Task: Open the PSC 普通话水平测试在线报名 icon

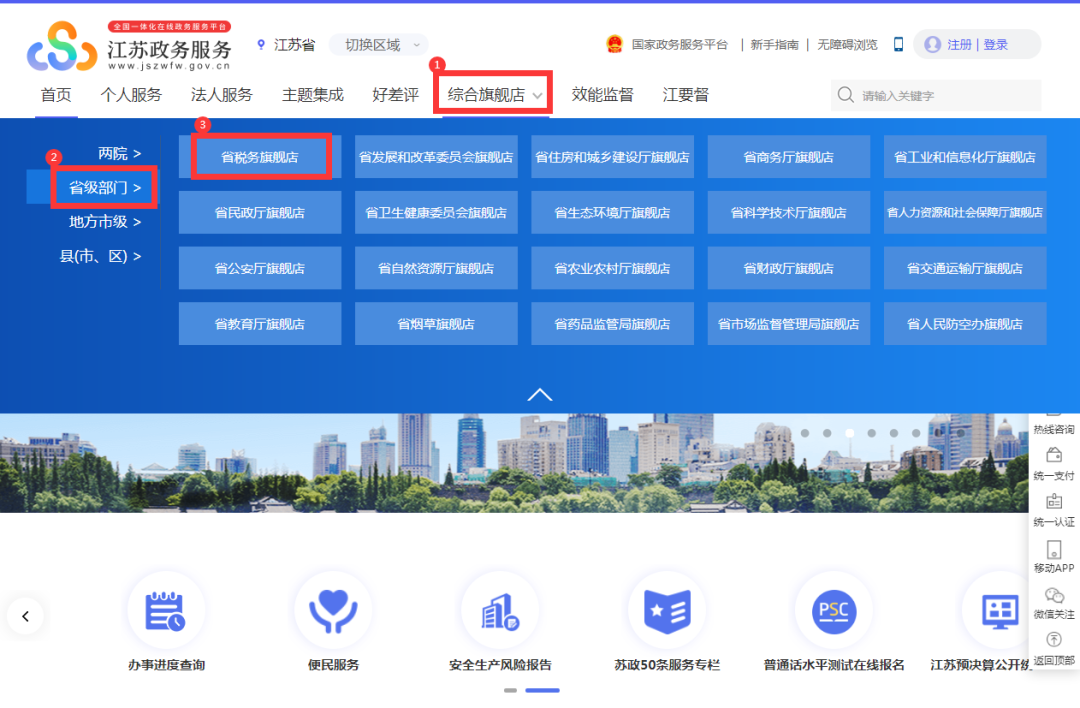Action: (x=833, y=611)
